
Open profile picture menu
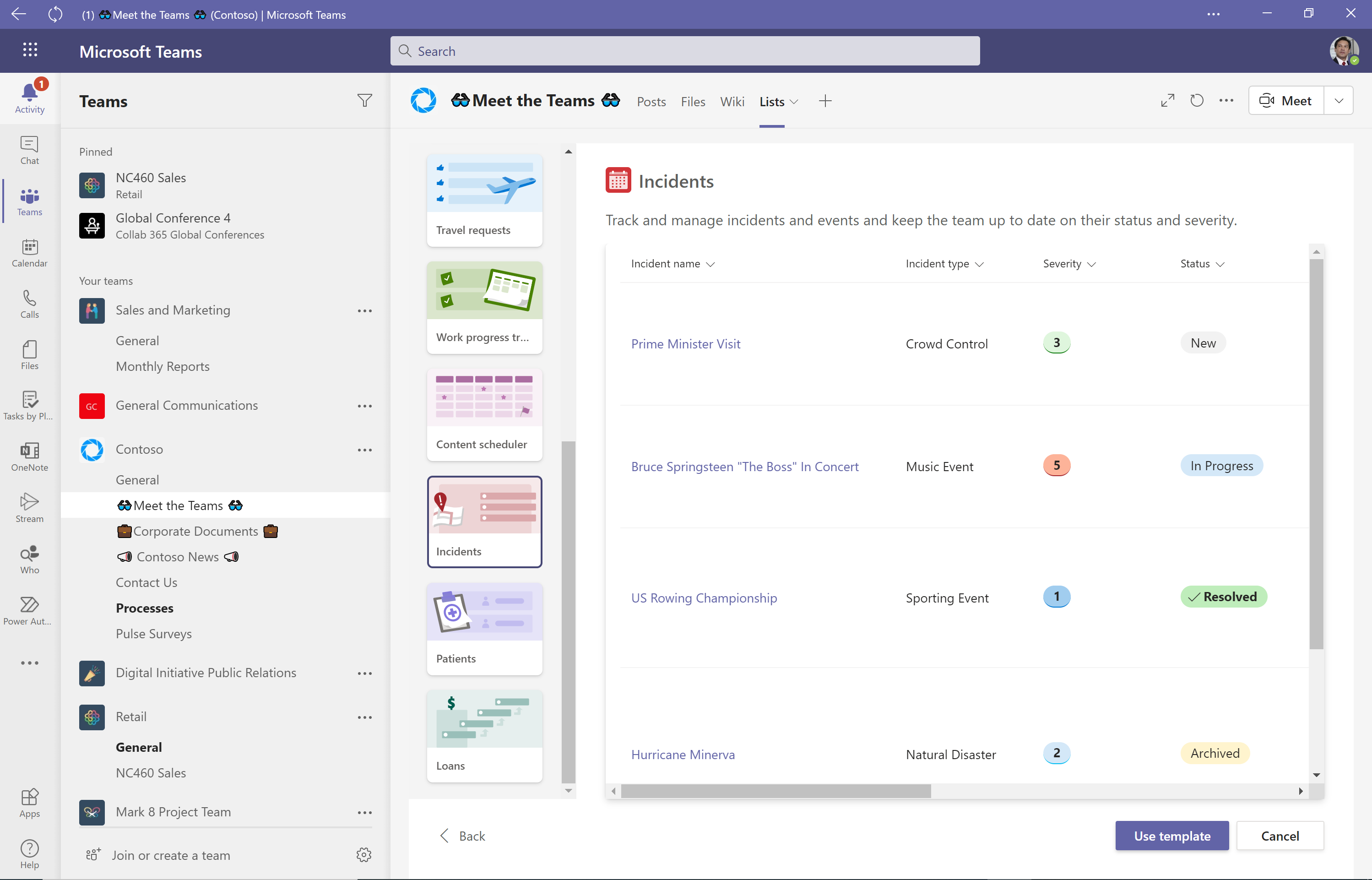coord(1344,51)
